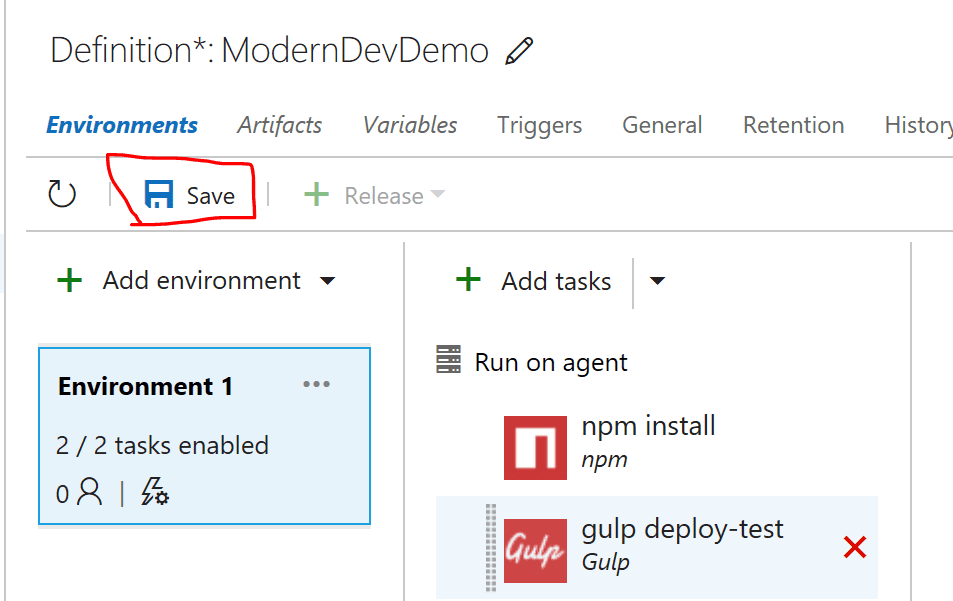Click the Gulp task logo icon

[535, 551]
